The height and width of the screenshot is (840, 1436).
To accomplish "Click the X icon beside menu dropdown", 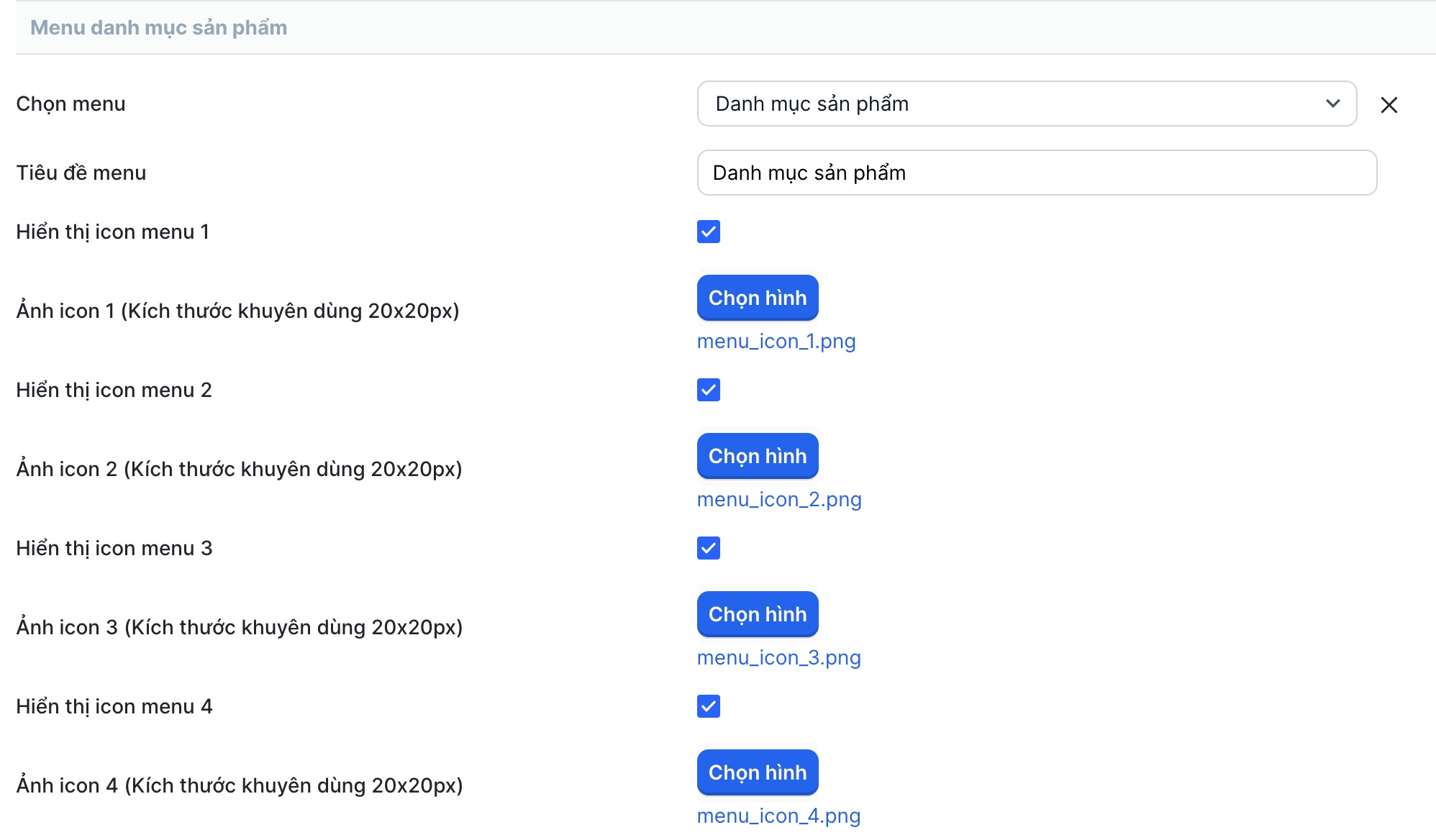I will [1389, 105].
